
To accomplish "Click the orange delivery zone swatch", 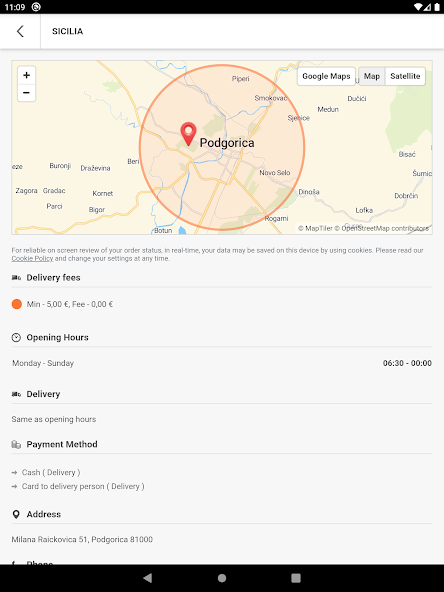I will pyautogui.click(x=17, y=304).
